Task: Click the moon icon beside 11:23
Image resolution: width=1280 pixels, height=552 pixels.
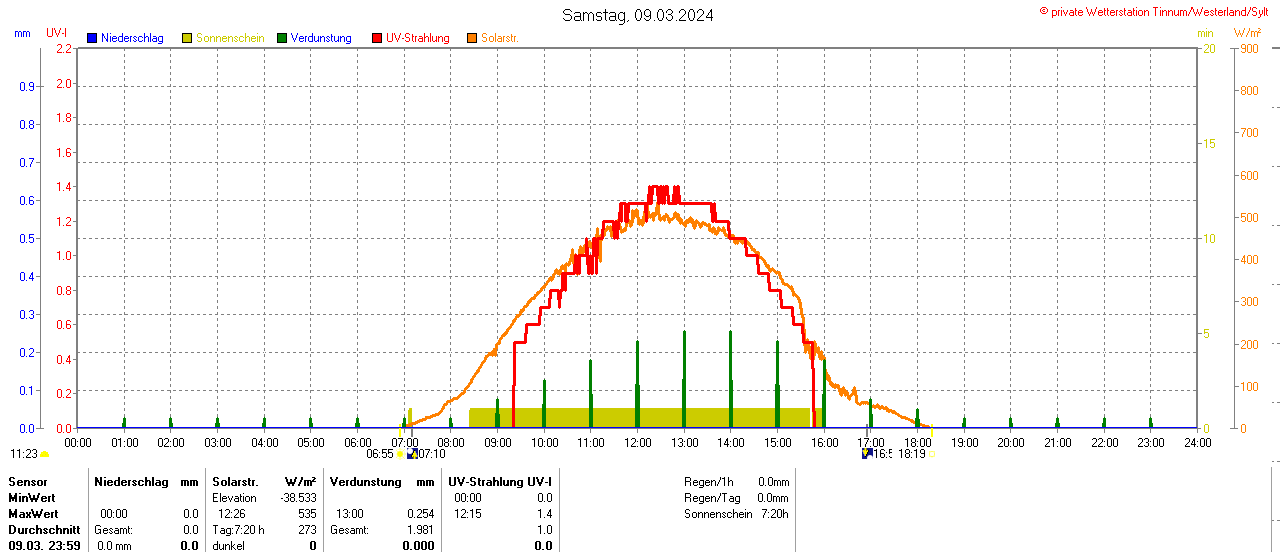Action: [44, 454]
